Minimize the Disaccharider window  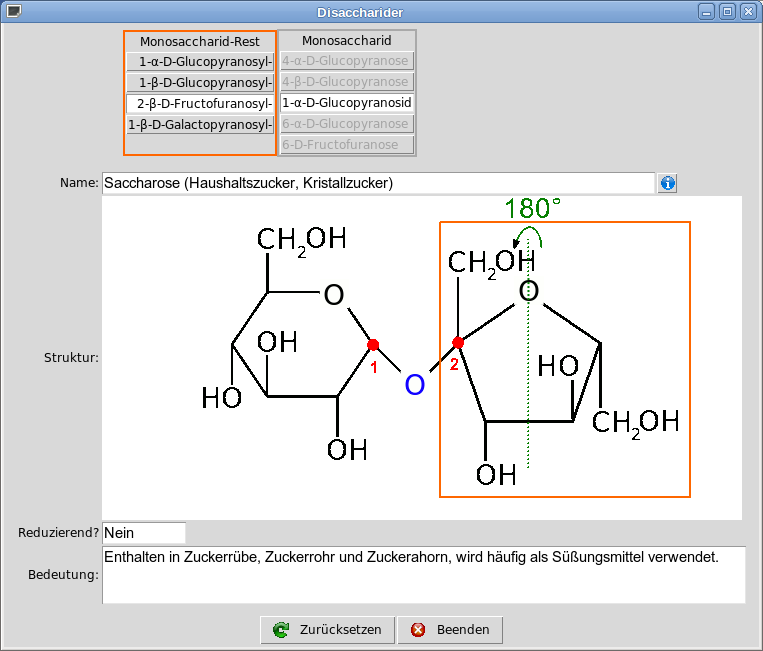pyautogui.click(x=707, y=12)
